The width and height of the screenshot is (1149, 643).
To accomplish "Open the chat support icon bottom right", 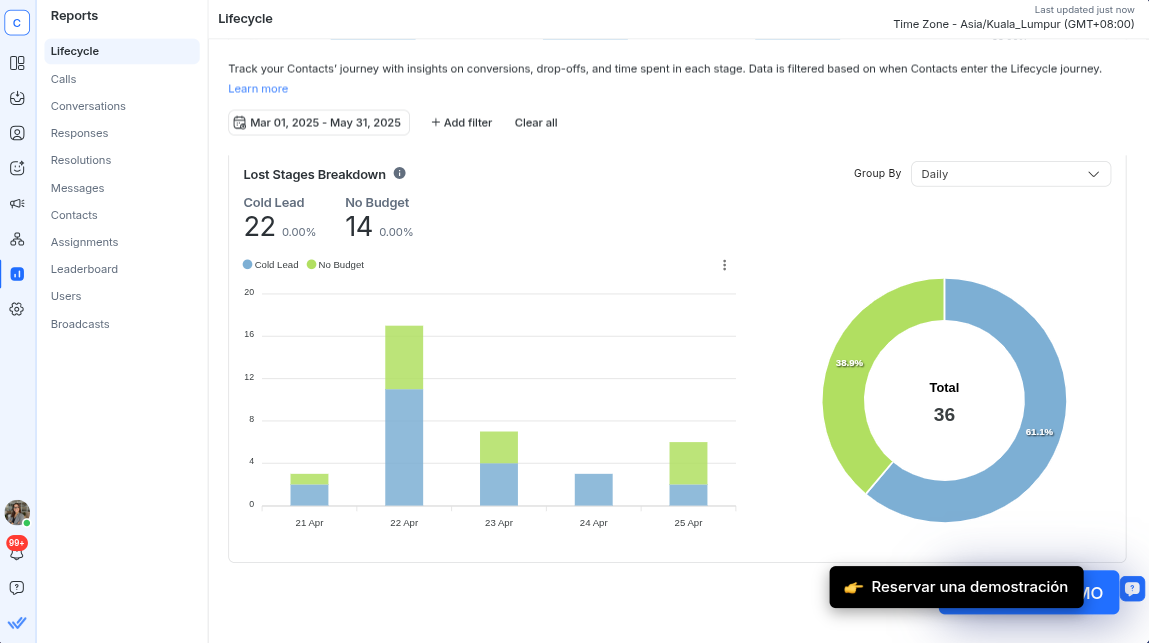I will click(1132, 589).
